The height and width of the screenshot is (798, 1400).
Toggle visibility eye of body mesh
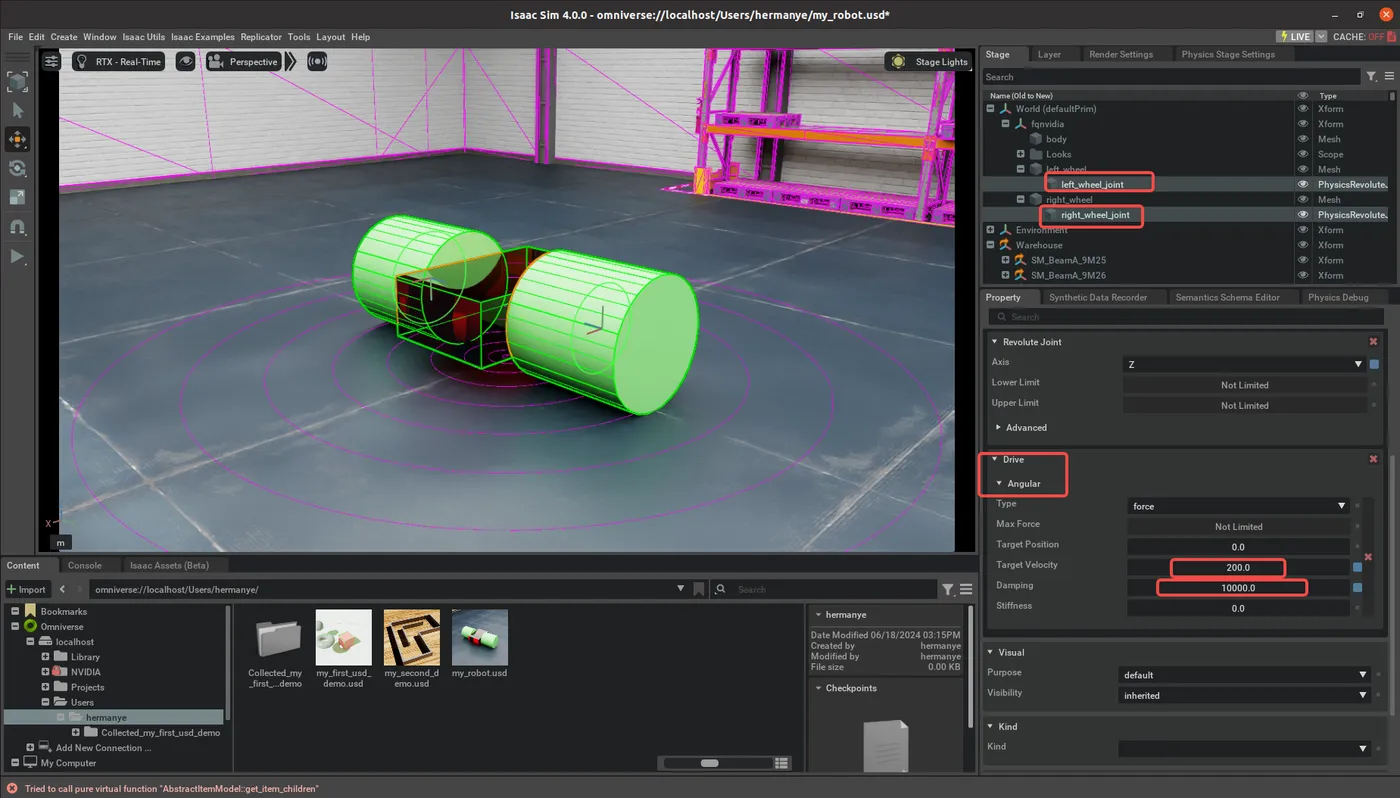point(1302,139)
